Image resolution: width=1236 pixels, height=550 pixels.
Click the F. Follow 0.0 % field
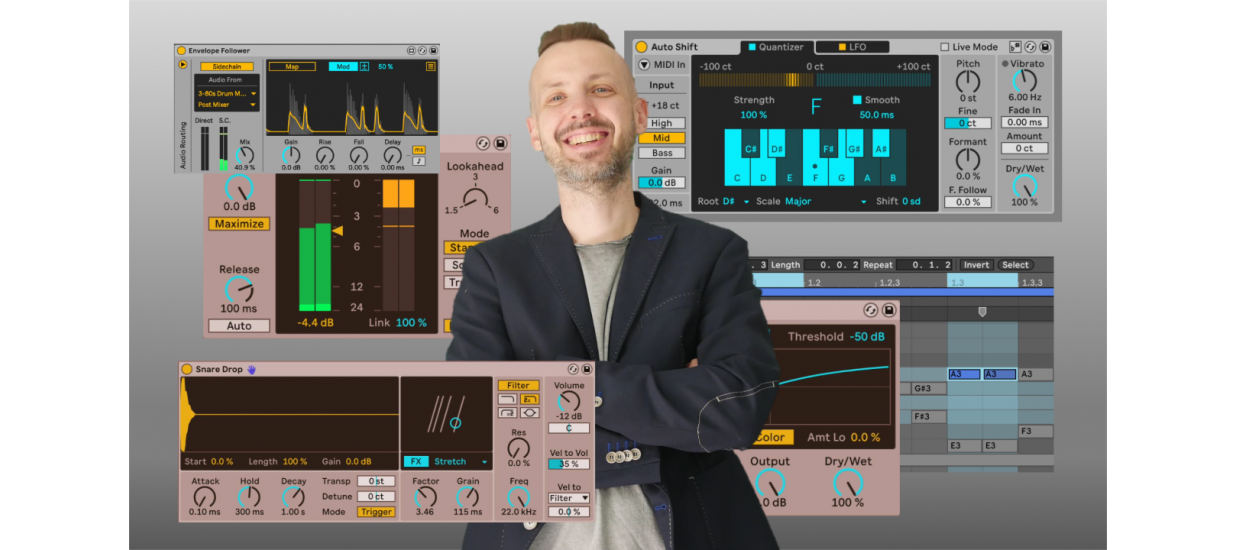(x=968, y=202)
